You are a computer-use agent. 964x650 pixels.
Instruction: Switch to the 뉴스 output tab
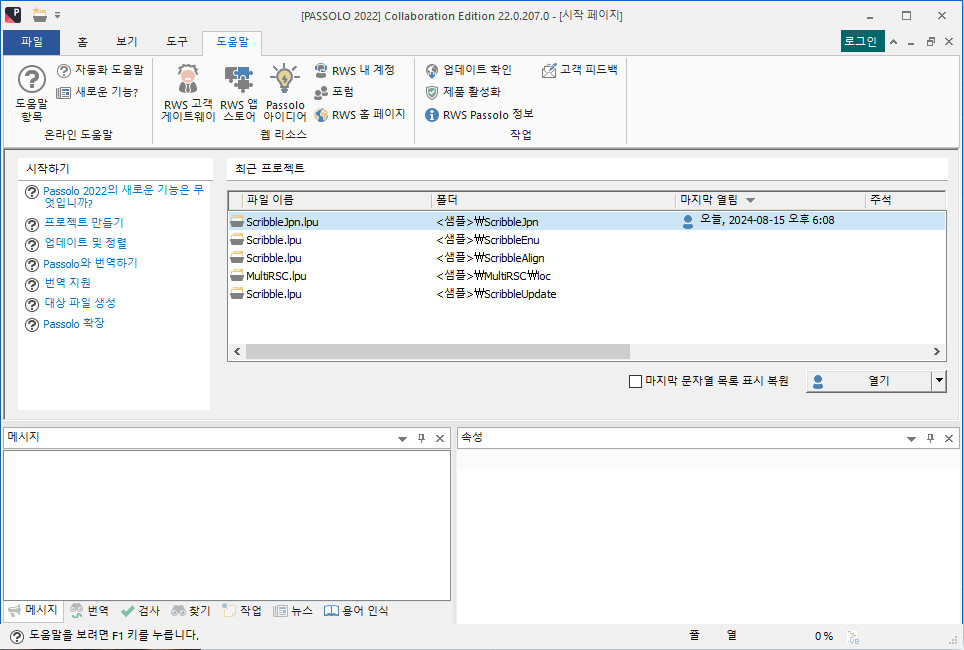(293, 611)
